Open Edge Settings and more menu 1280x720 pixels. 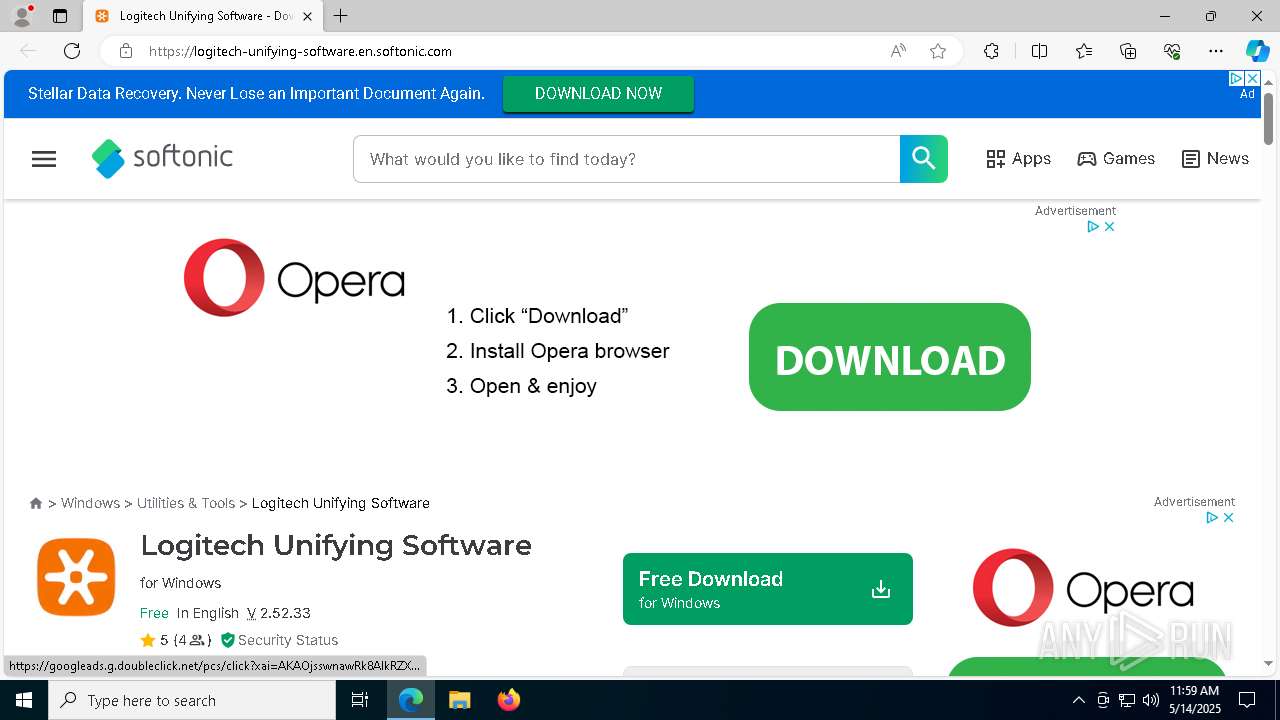click(1216, 51)
